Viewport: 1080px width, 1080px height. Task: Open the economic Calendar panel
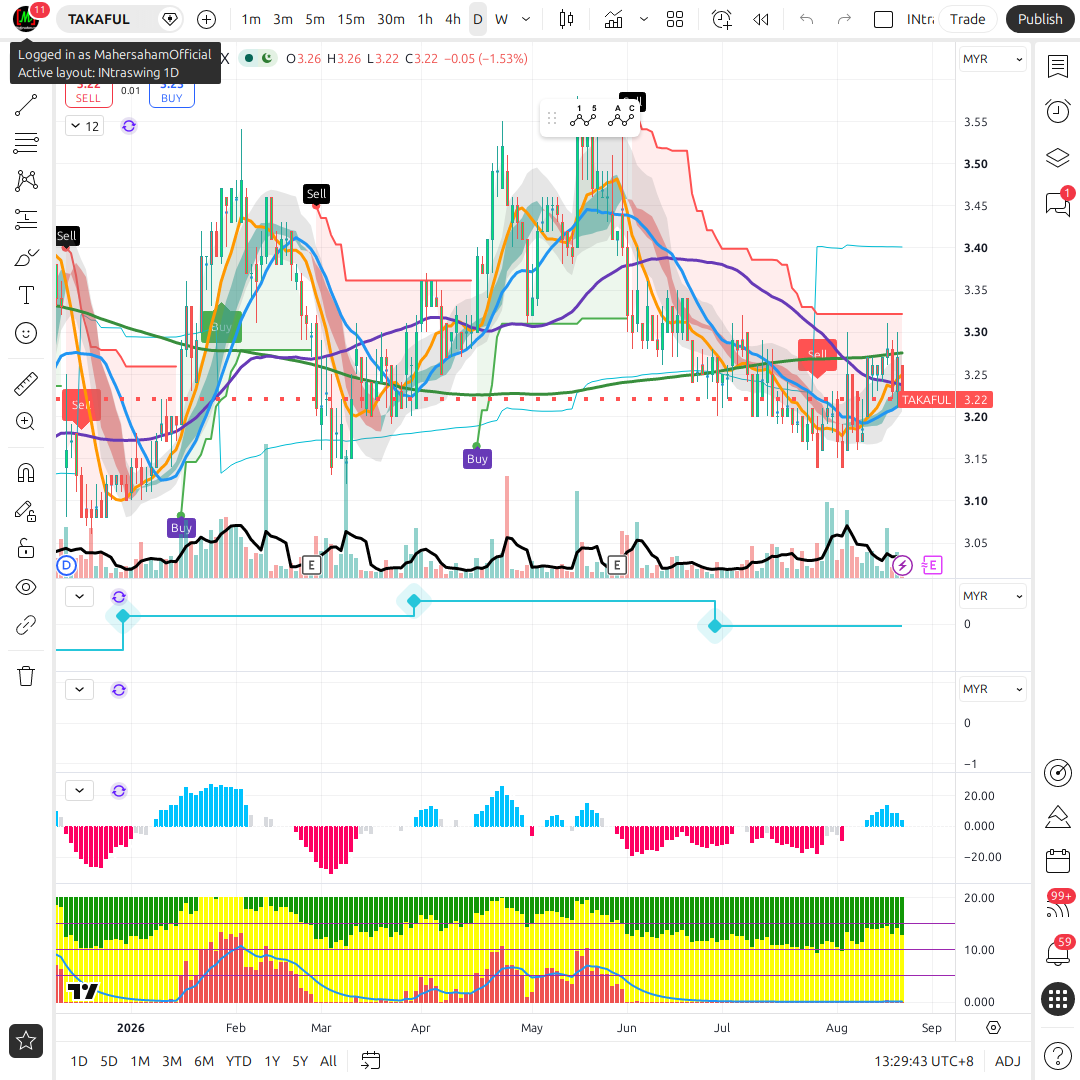(1057, 861)
